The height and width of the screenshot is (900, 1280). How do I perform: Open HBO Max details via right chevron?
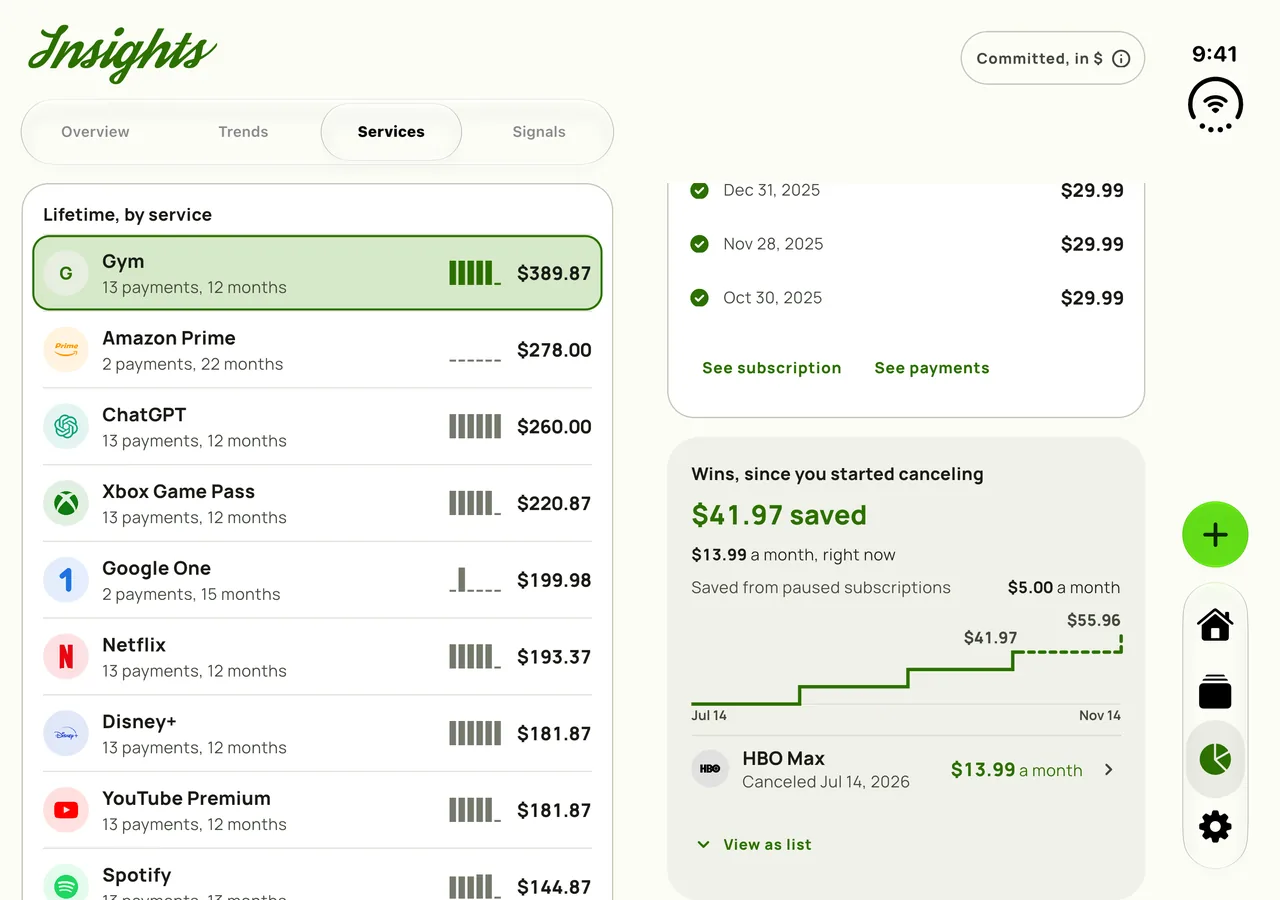point(1108,770)
